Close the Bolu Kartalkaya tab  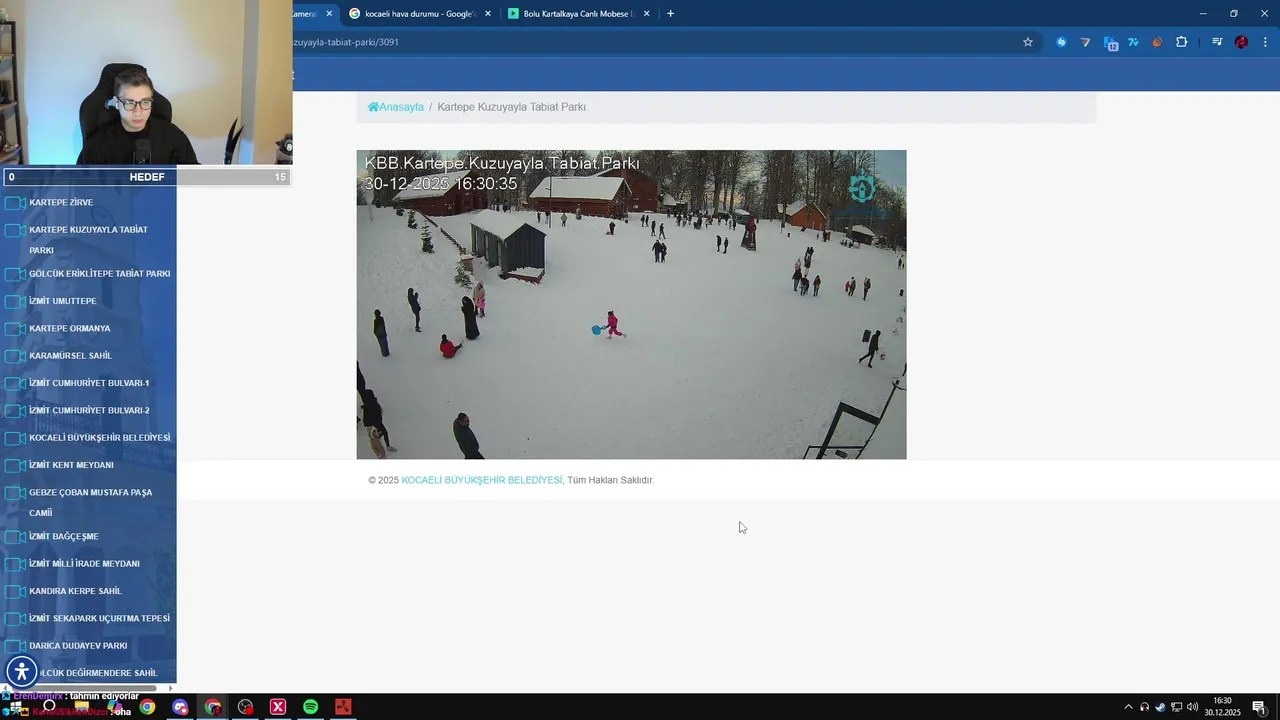647,14
